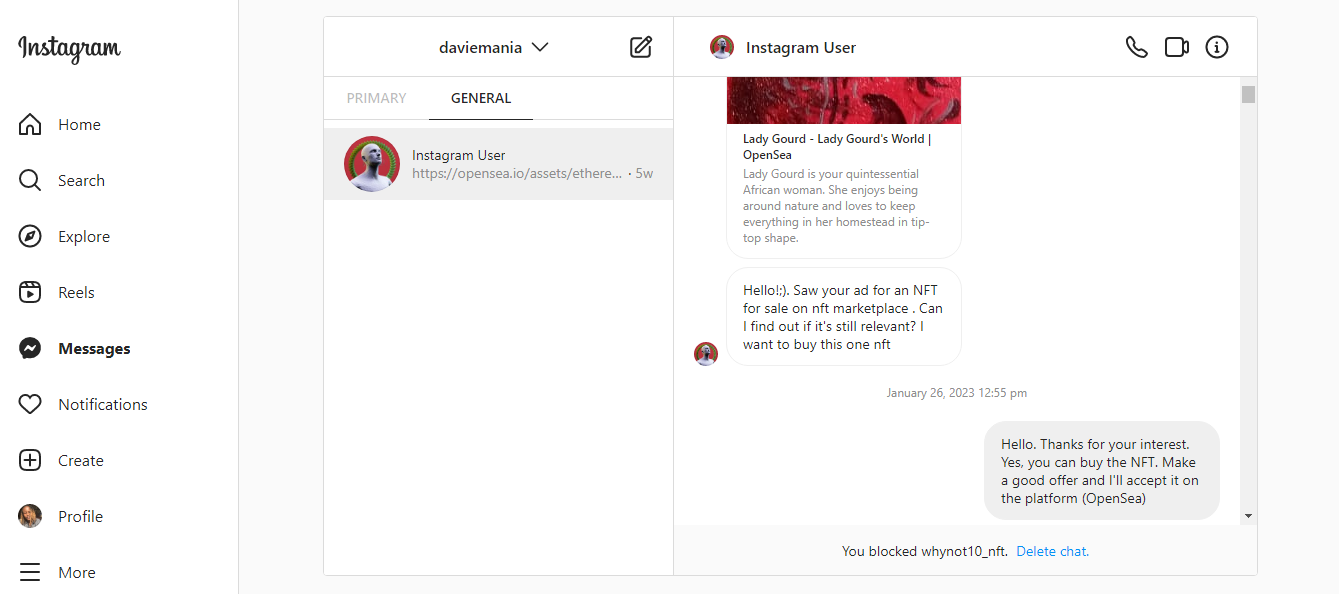This screenshot has width=1339, height=594.
Task: Open the More hamburger menu icon
Action: click(x=30, y=572)
